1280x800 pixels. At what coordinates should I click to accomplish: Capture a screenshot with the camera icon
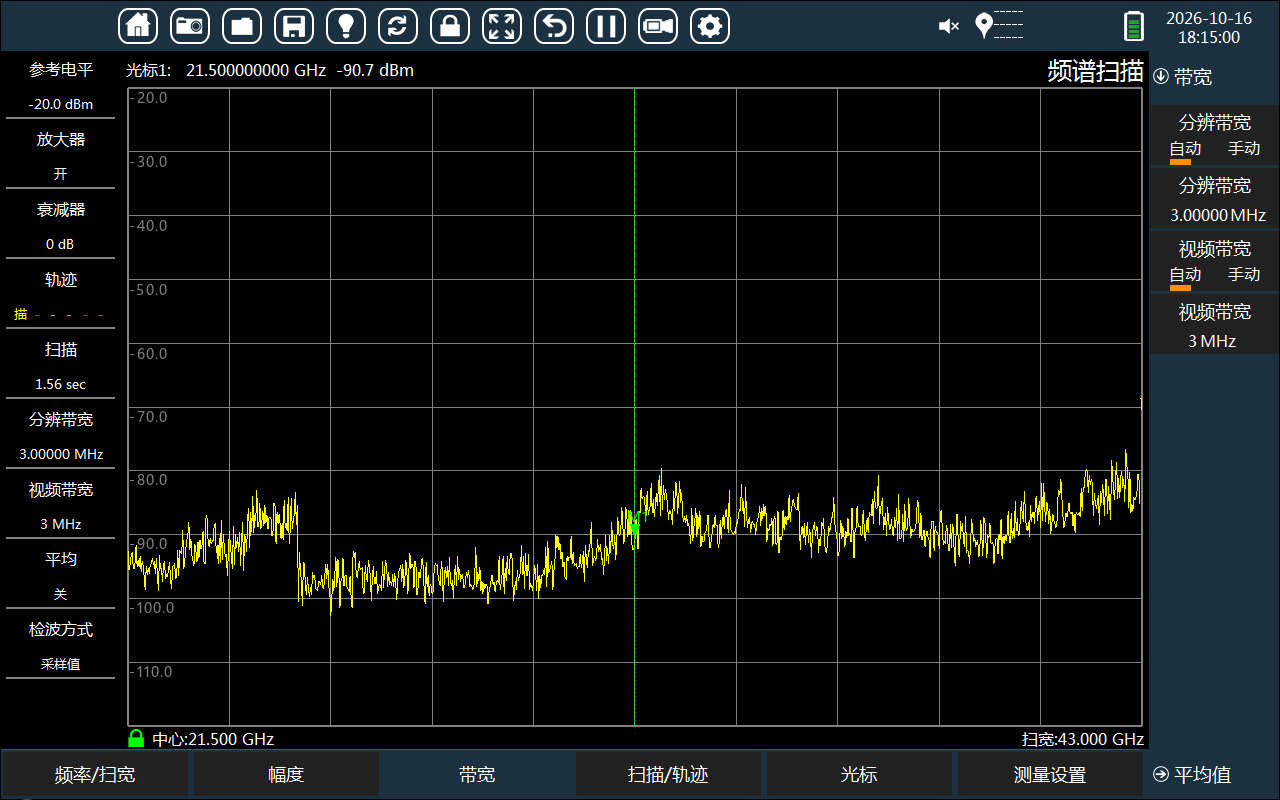[190, 26]
